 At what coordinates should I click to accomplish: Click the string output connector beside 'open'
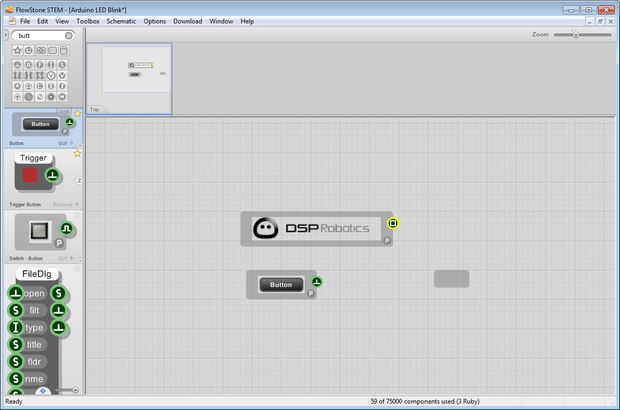(59, 293)
